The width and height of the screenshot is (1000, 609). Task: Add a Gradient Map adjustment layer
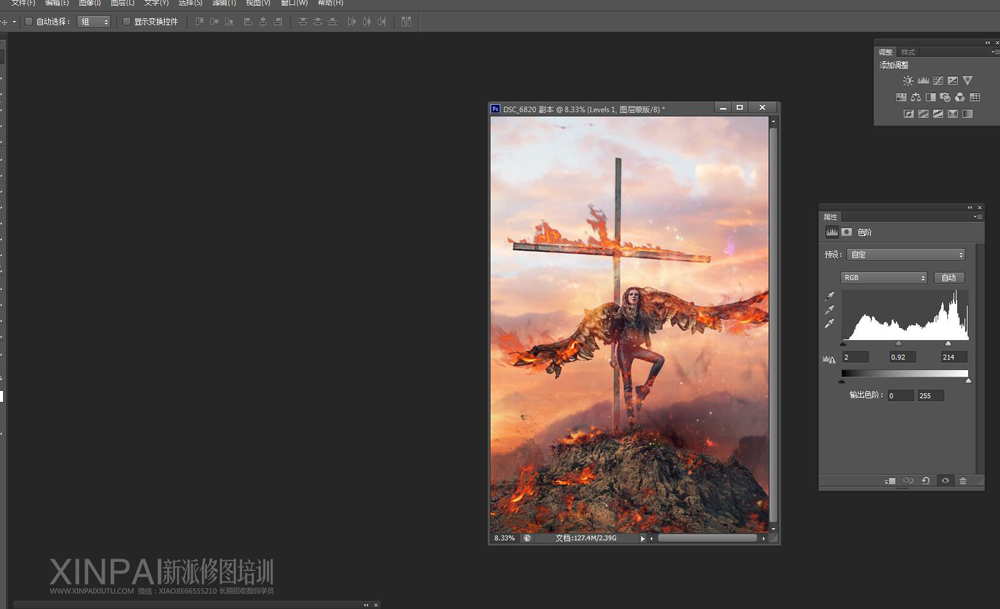coord(967,114)
